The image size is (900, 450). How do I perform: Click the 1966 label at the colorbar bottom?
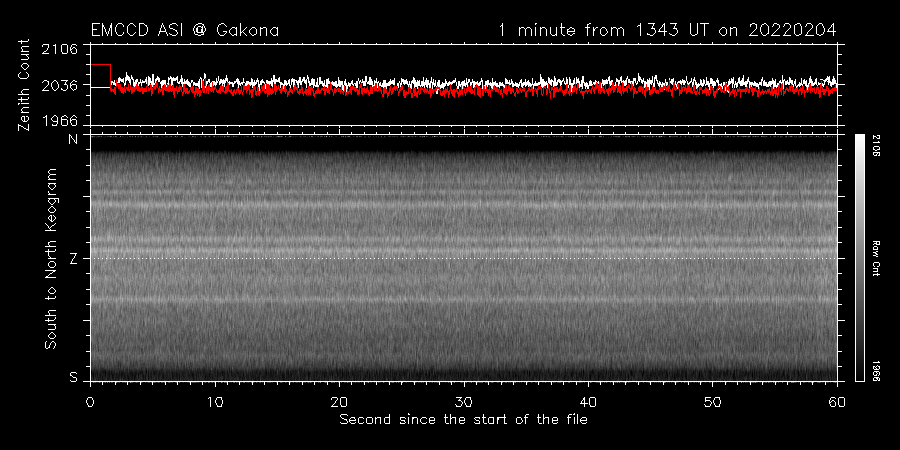click(876, 371)
